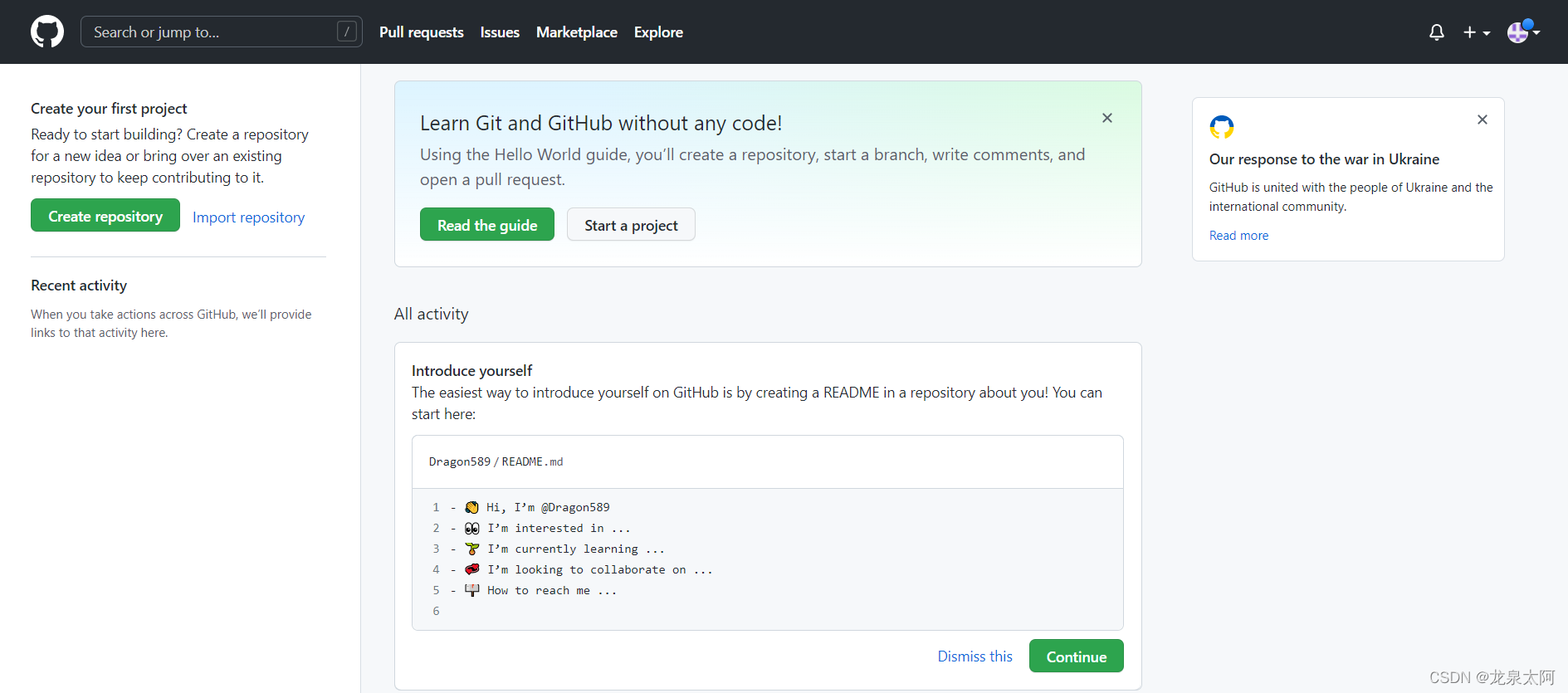Screen dimensions: 1568x693
Task: Click the Start a project button
Action: [x=631, y=225]
